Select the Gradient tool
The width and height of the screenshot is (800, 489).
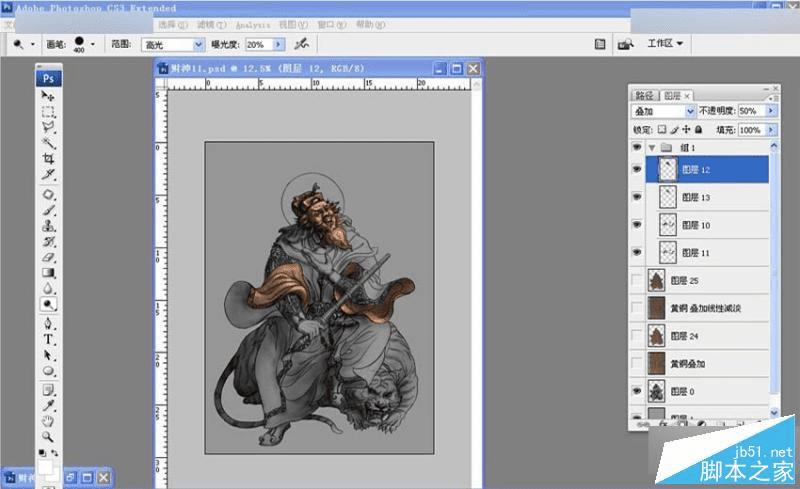click(x=48, y=273)
